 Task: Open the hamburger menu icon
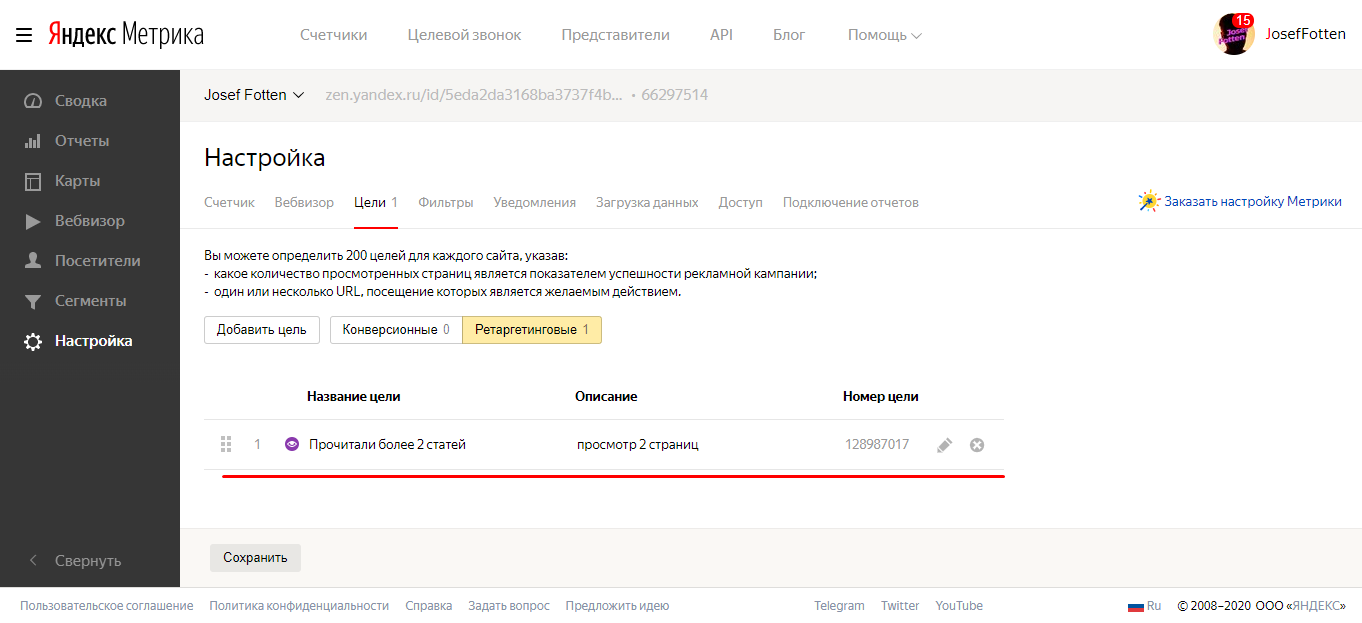point(24,35)
